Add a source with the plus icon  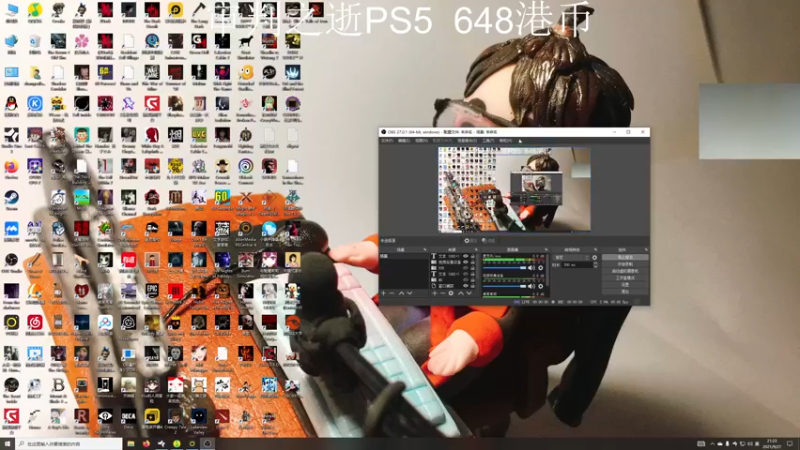point(435,293)
